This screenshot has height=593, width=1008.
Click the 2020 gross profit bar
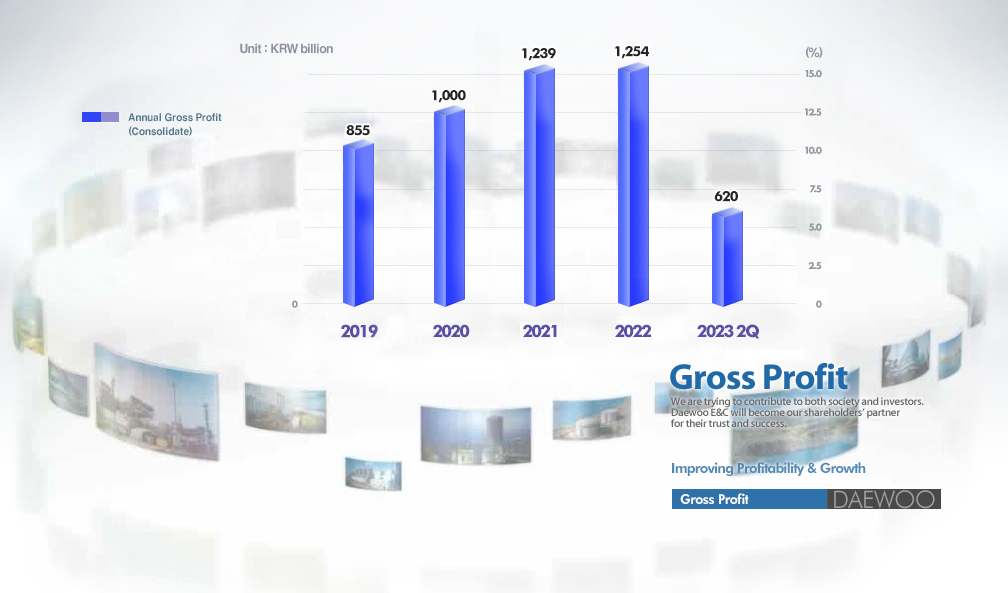449,206
